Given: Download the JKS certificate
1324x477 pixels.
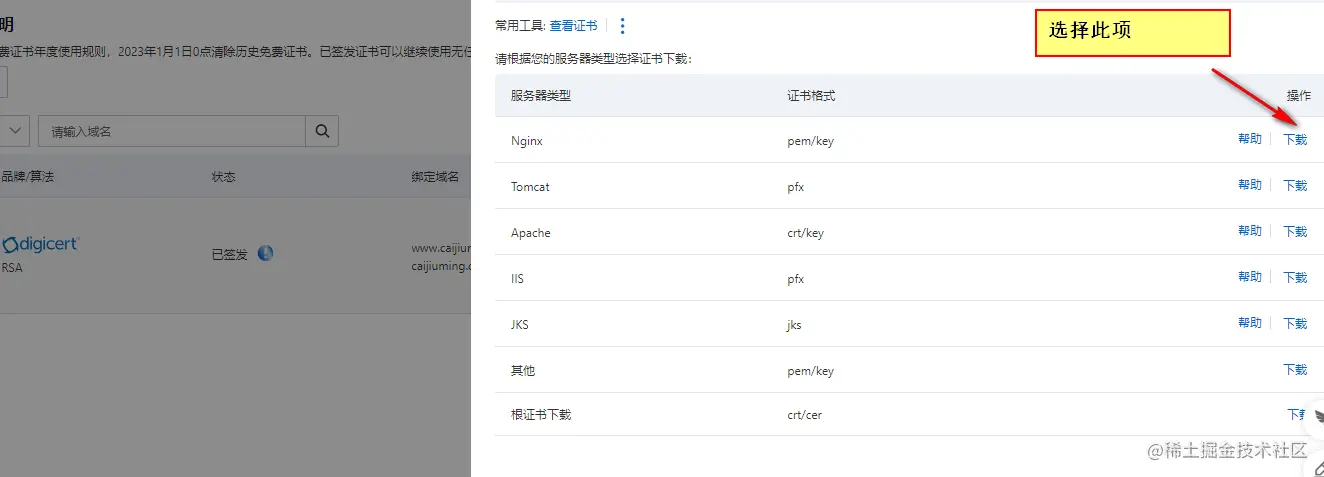Looking at the screenshot, I should coord(1295,324).
